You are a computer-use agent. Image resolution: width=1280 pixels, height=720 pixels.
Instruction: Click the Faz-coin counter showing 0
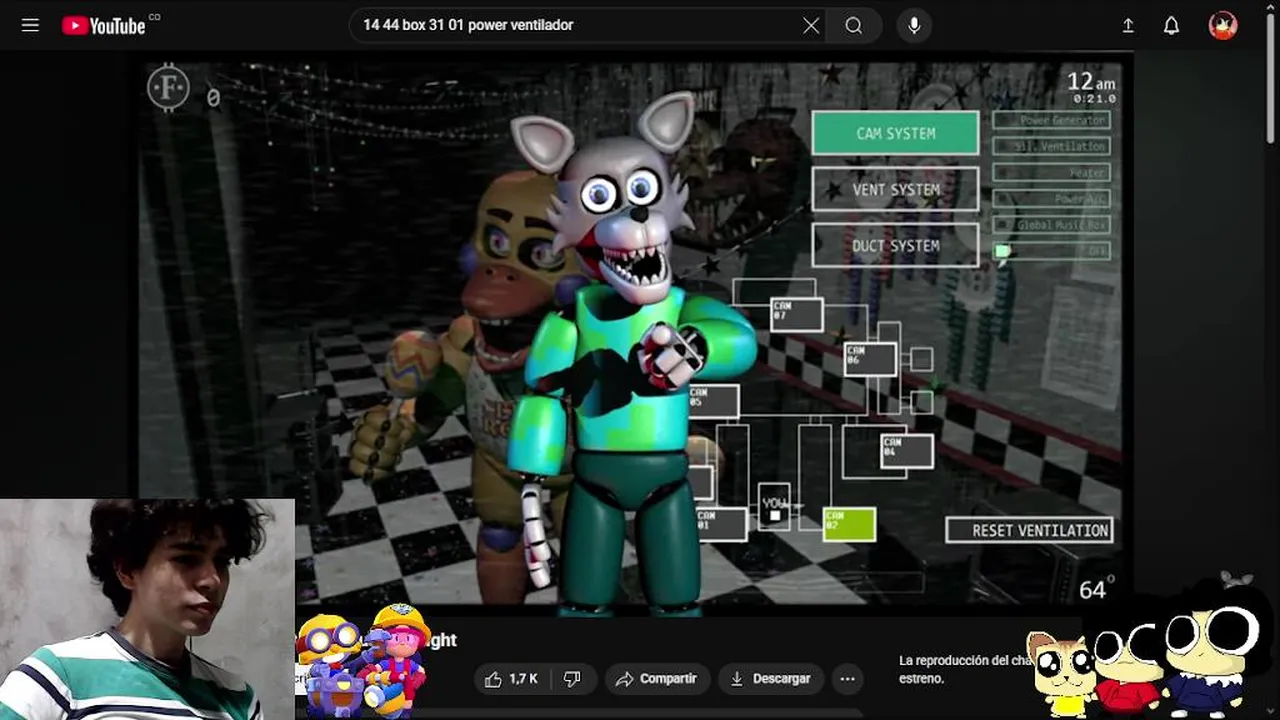click(x=213, y=98)
